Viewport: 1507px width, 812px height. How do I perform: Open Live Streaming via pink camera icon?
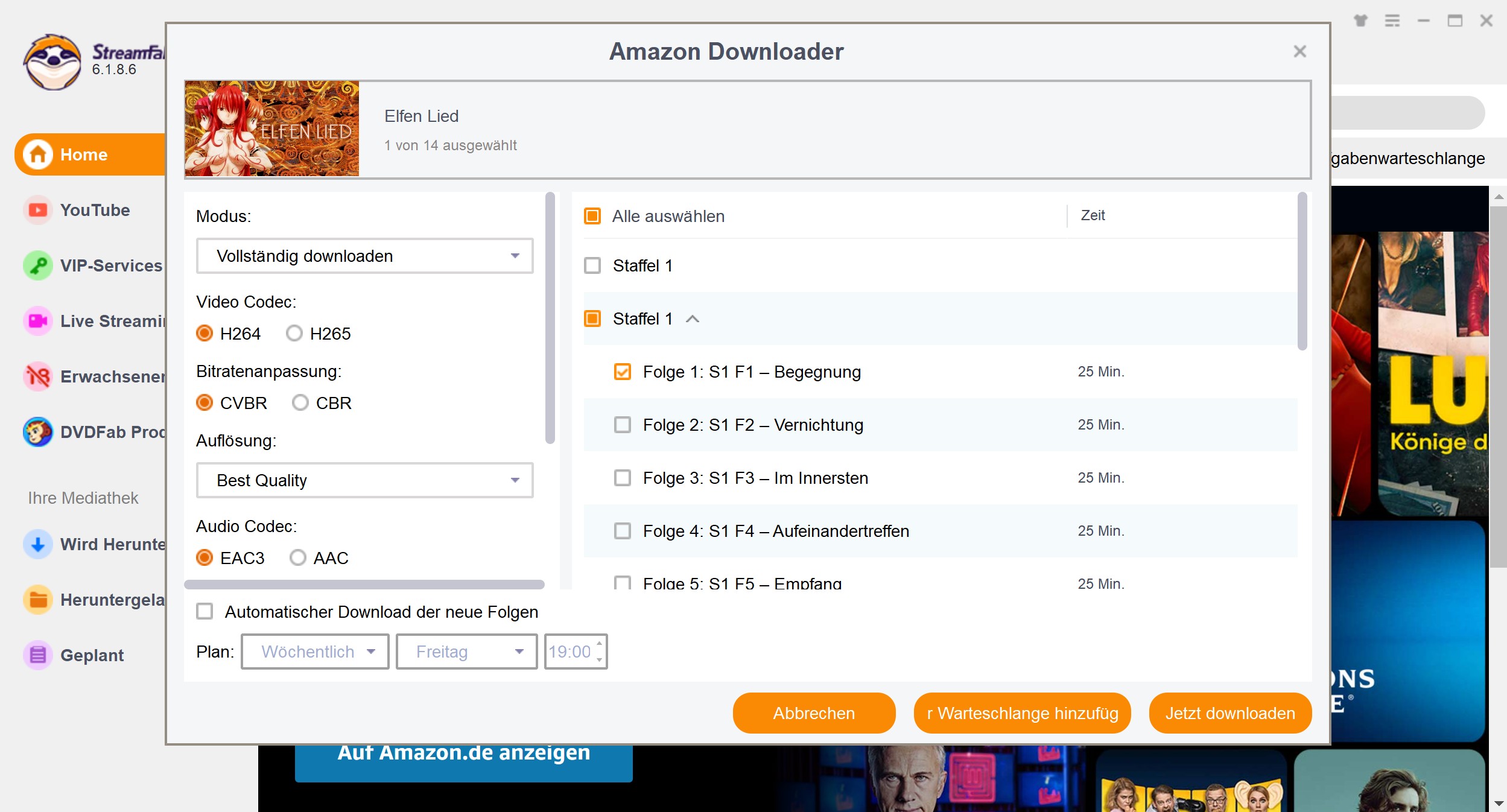38,321
